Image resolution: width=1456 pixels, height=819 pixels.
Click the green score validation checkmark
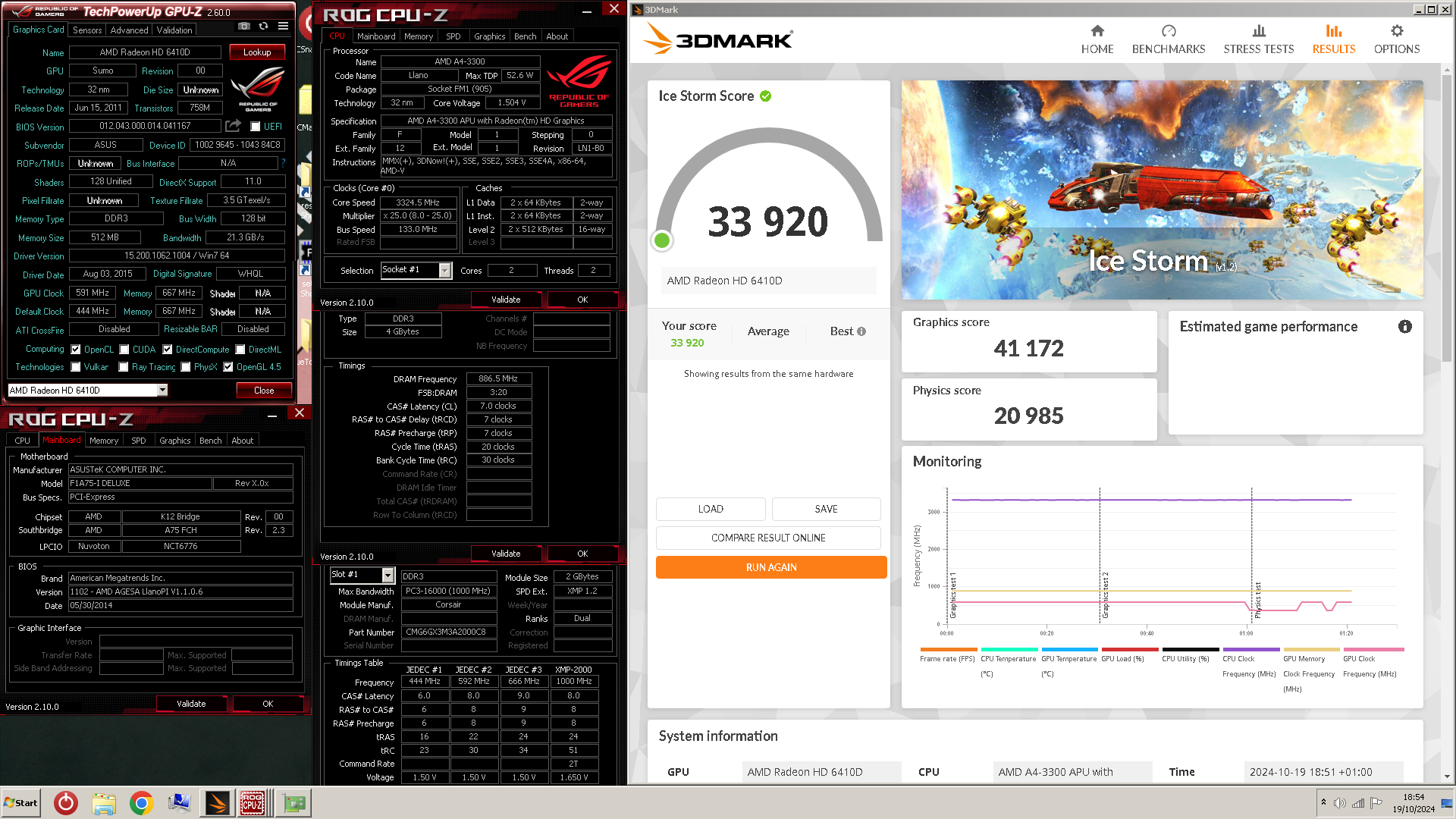click(766, 96)
